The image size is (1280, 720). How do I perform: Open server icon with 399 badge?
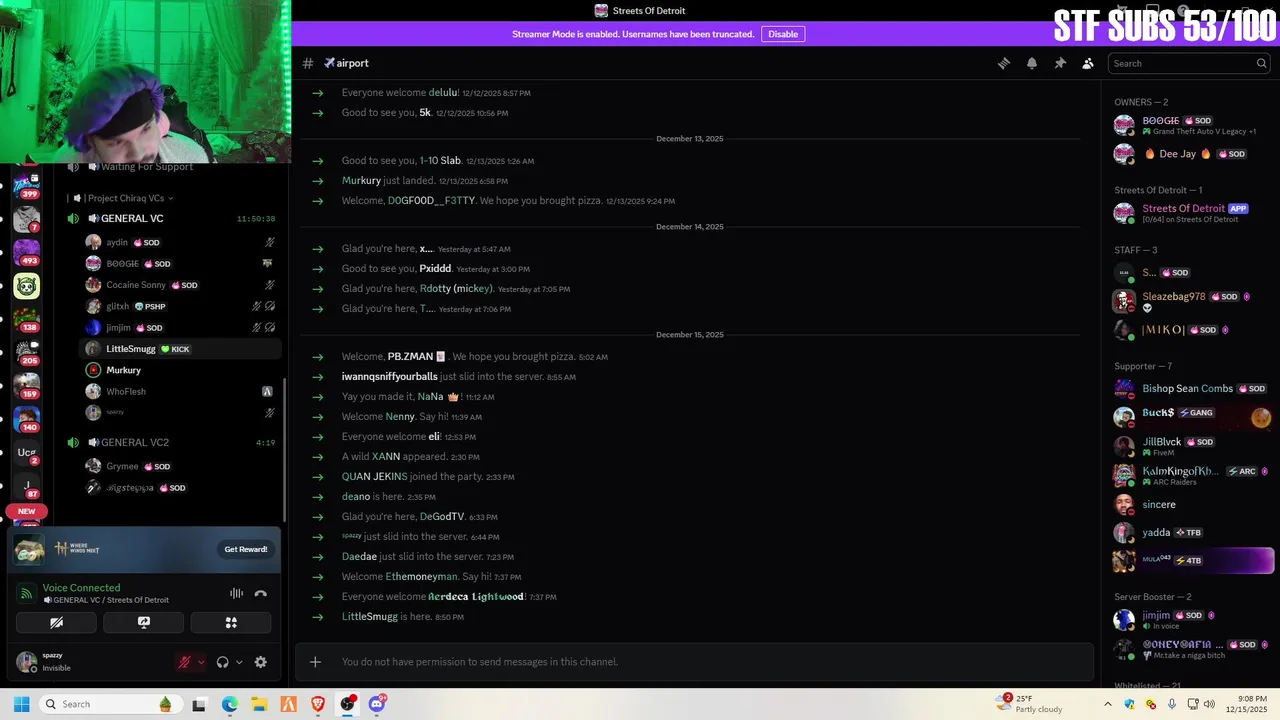tap(27, 186)
